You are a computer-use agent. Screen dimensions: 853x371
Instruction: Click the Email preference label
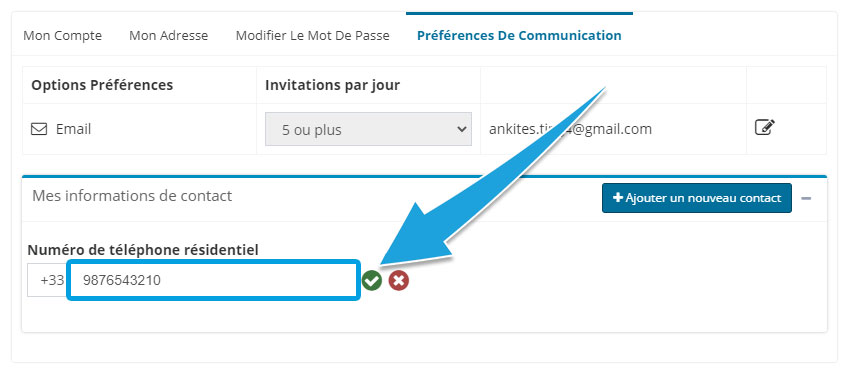(73, 129)
